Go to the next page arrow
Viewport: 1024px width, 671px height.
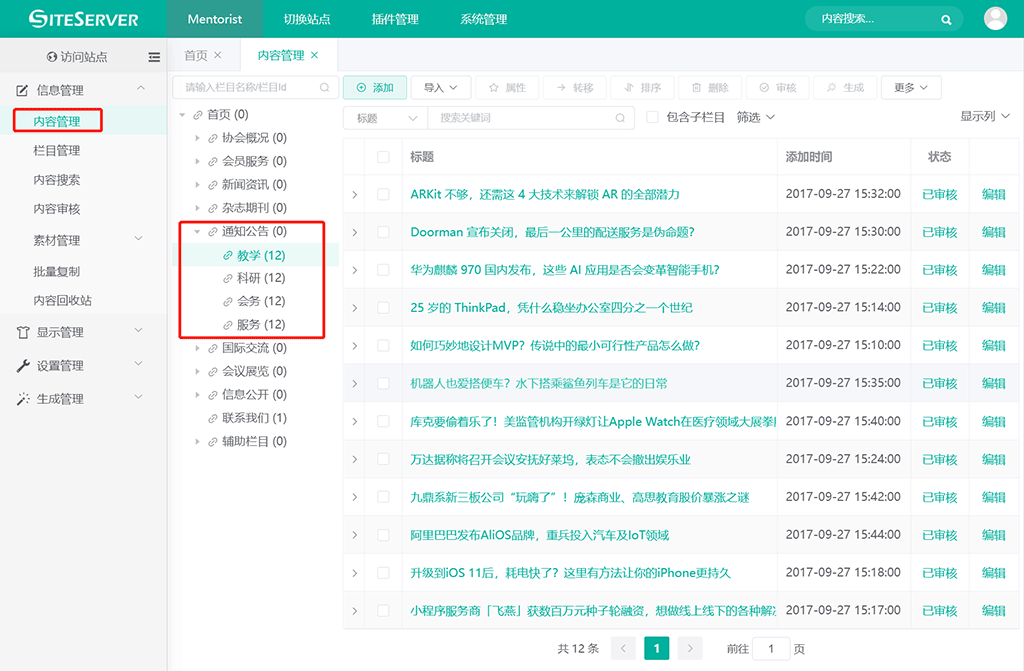click(x=690, y=648)
